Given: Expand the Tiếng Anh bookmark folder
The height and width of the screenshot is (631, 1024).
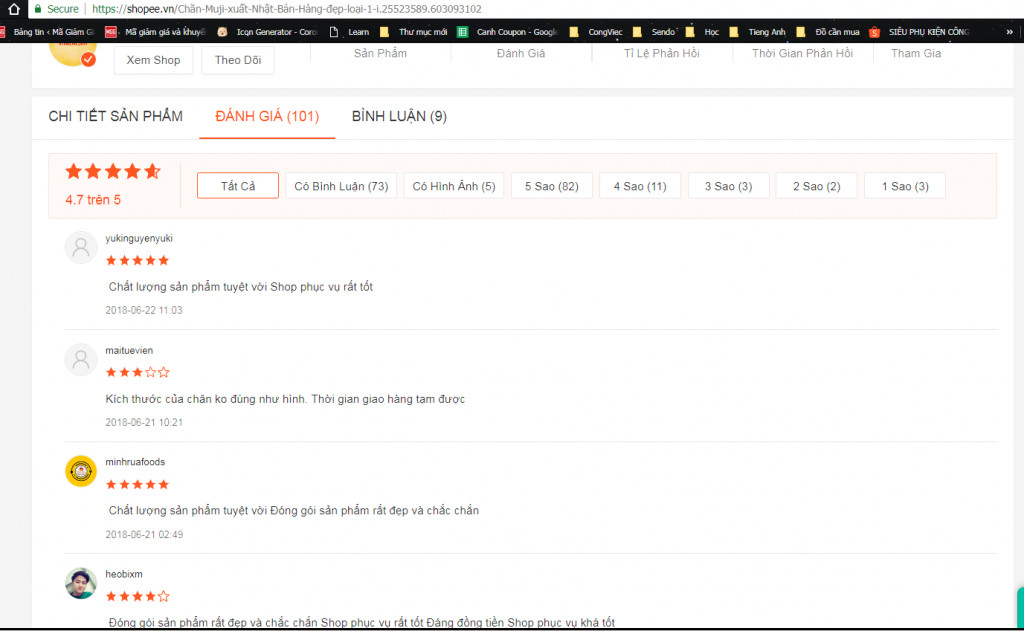Looking at the screenshot, I should coord(758,32).
